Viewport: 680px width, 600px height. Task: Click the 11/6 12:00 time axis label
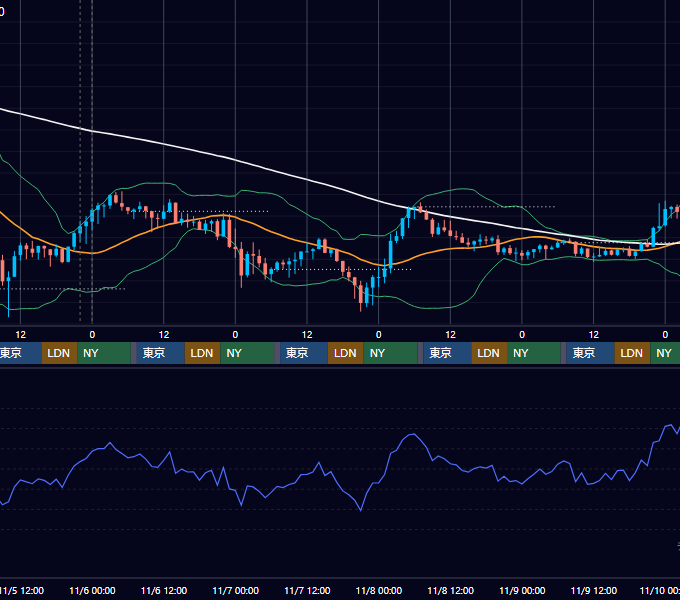[164, 590]
